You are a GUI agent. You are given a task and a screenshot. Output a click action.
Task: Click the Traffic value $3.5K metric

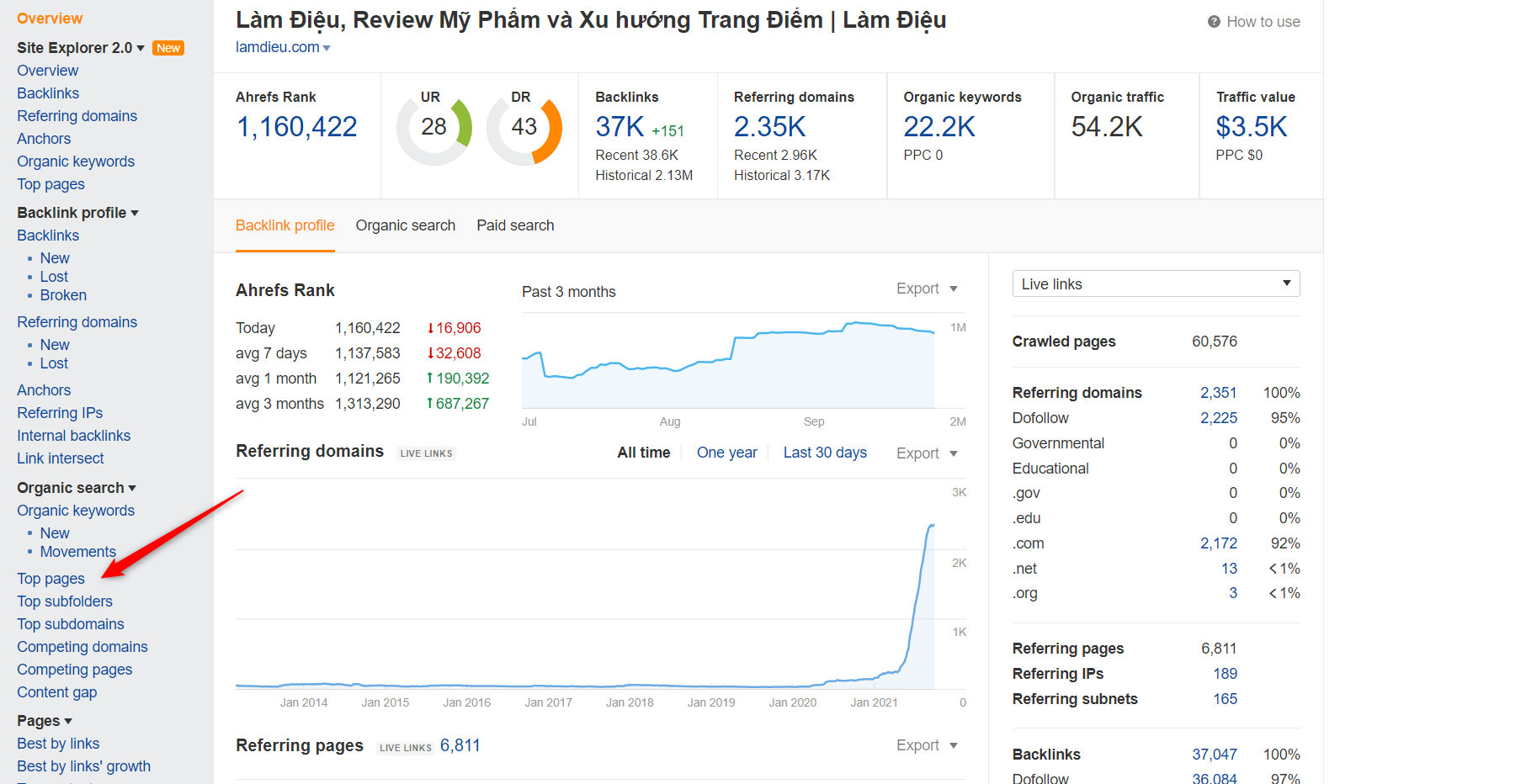[x=1252, y=127]
